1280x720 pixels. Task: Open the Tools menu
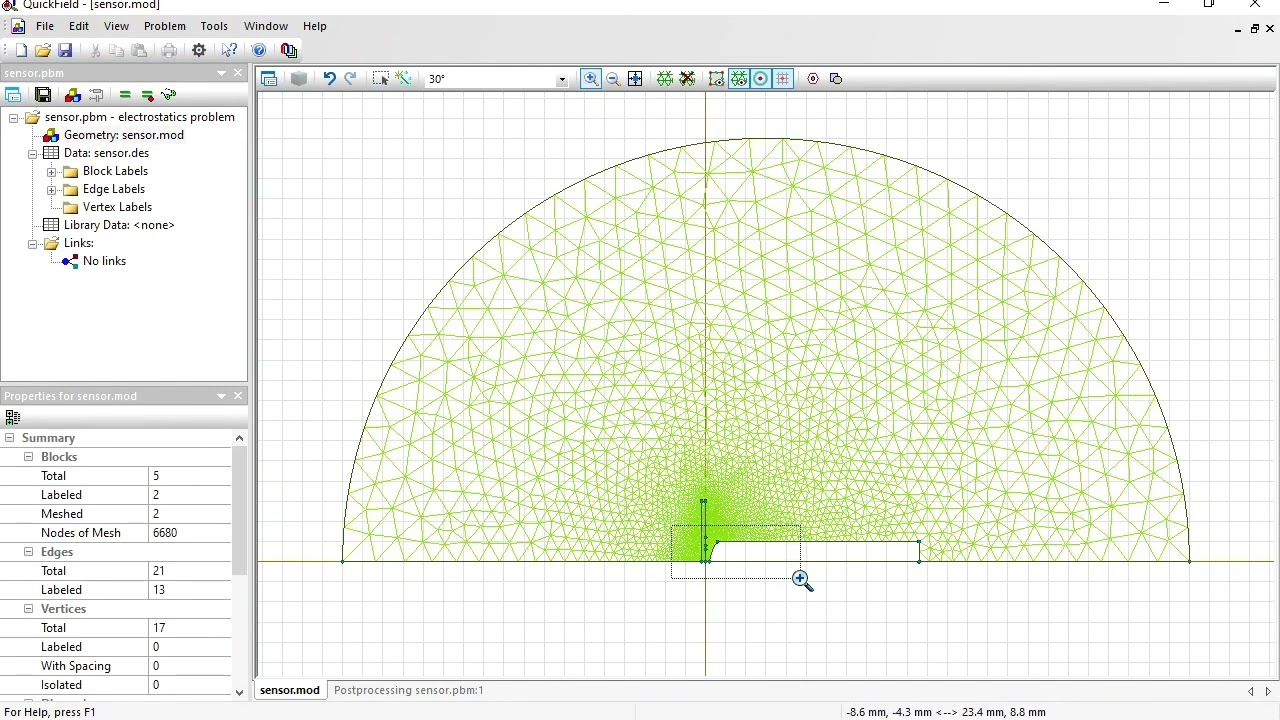(214, 26)
